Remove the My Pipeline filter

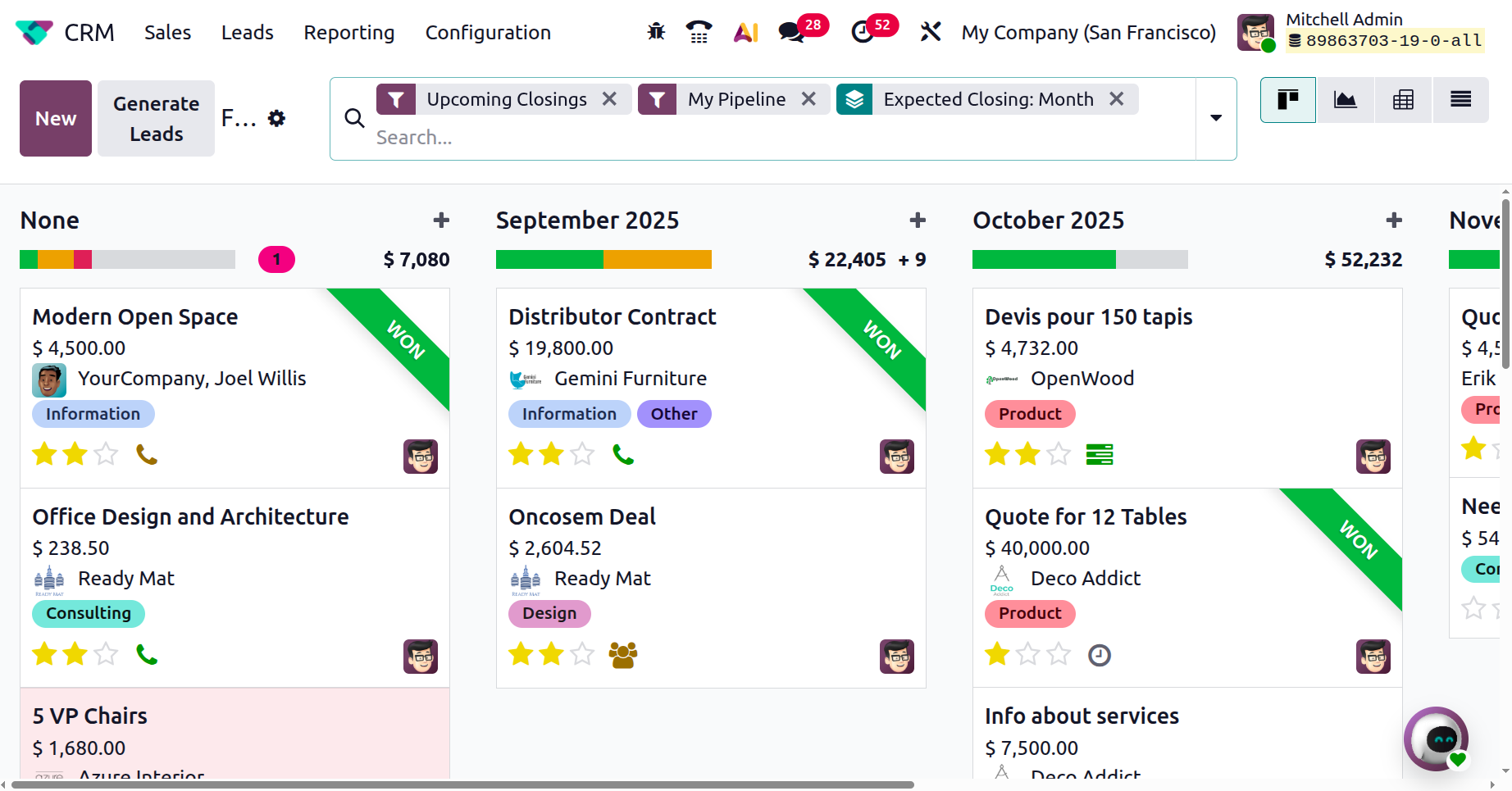[x=808, y=99]
